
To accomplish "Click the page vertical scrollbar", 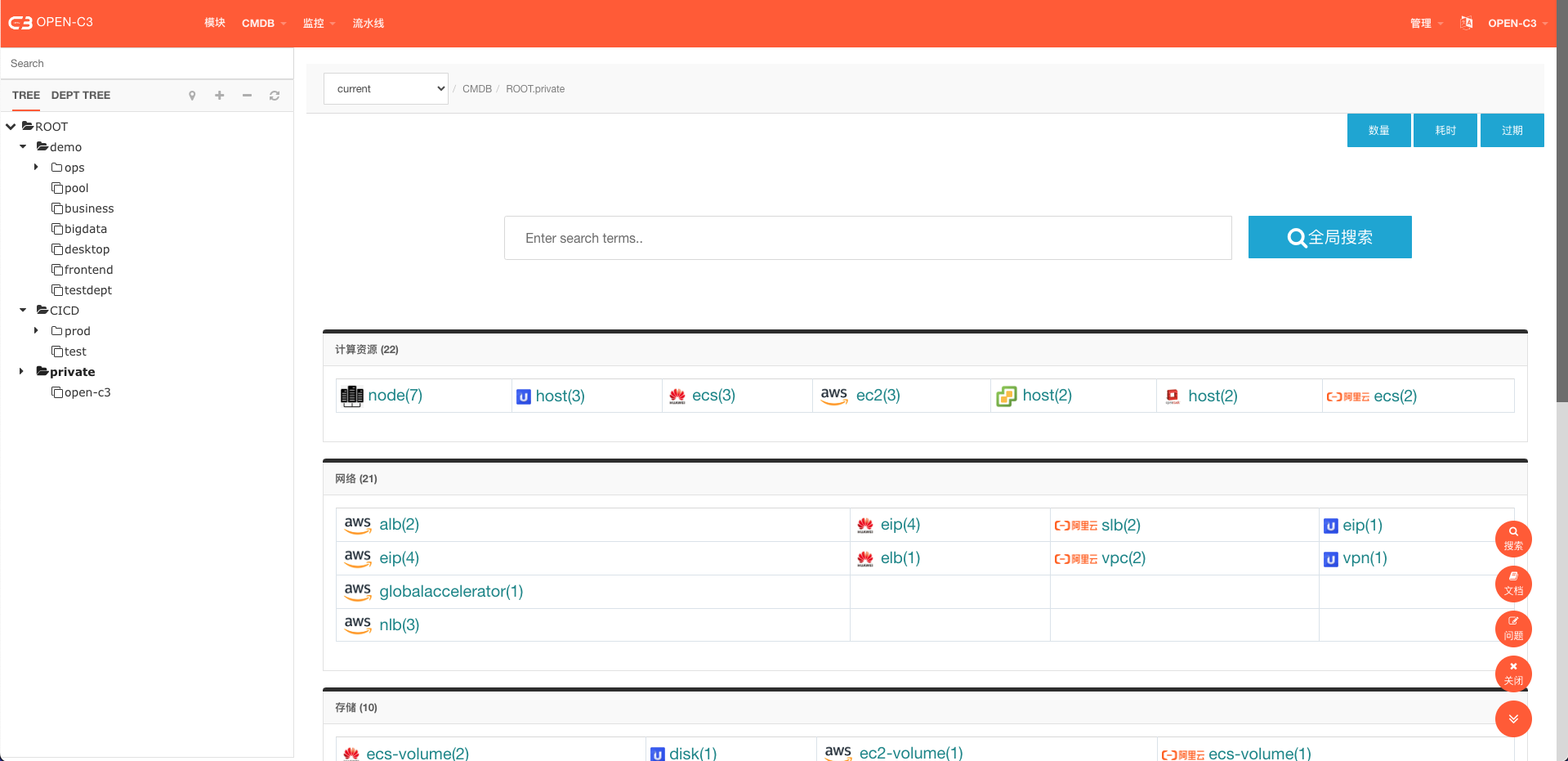I will (x=1561, y=245).
